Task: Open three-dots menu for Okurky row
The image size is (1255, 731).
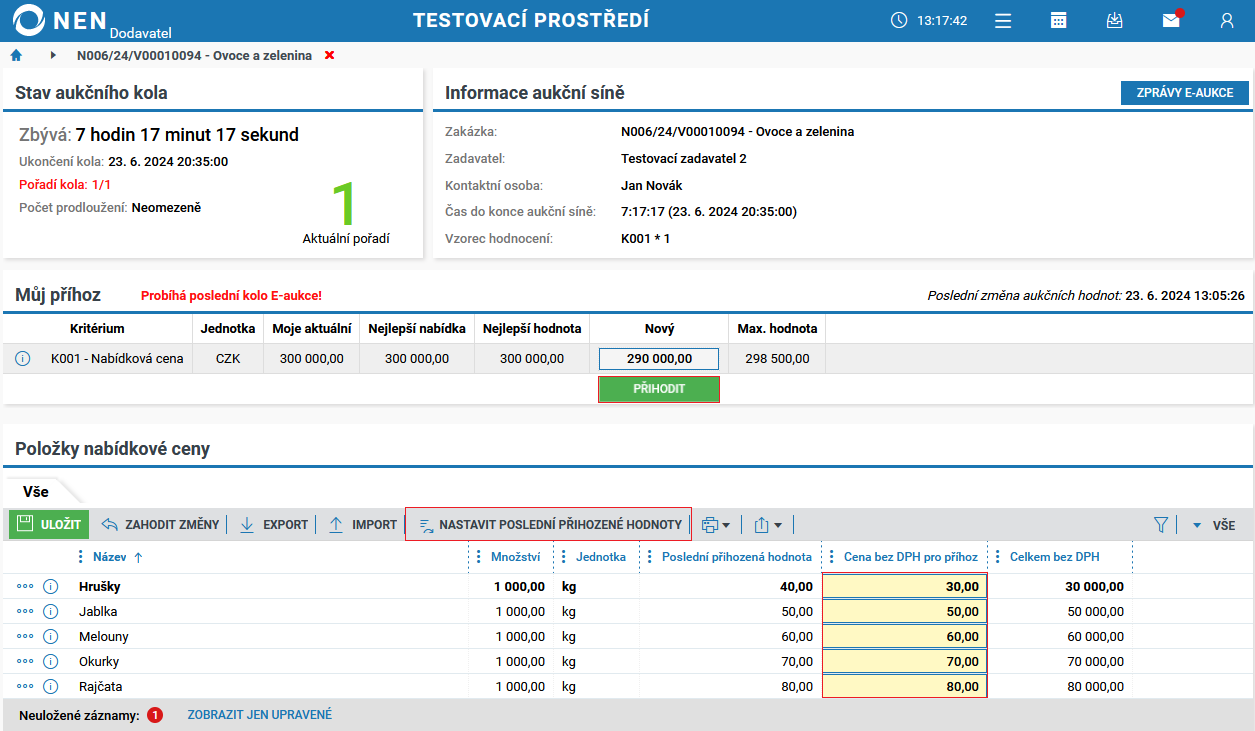Action: pos(25,661)
